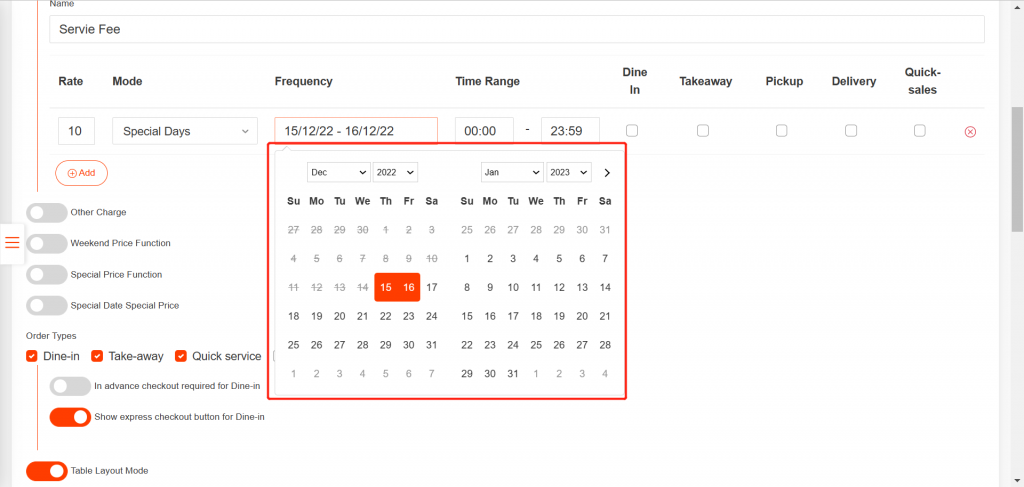
Task: Open the 2023 year dropdown
Action: pyautogui.click(x=568, y=173)
